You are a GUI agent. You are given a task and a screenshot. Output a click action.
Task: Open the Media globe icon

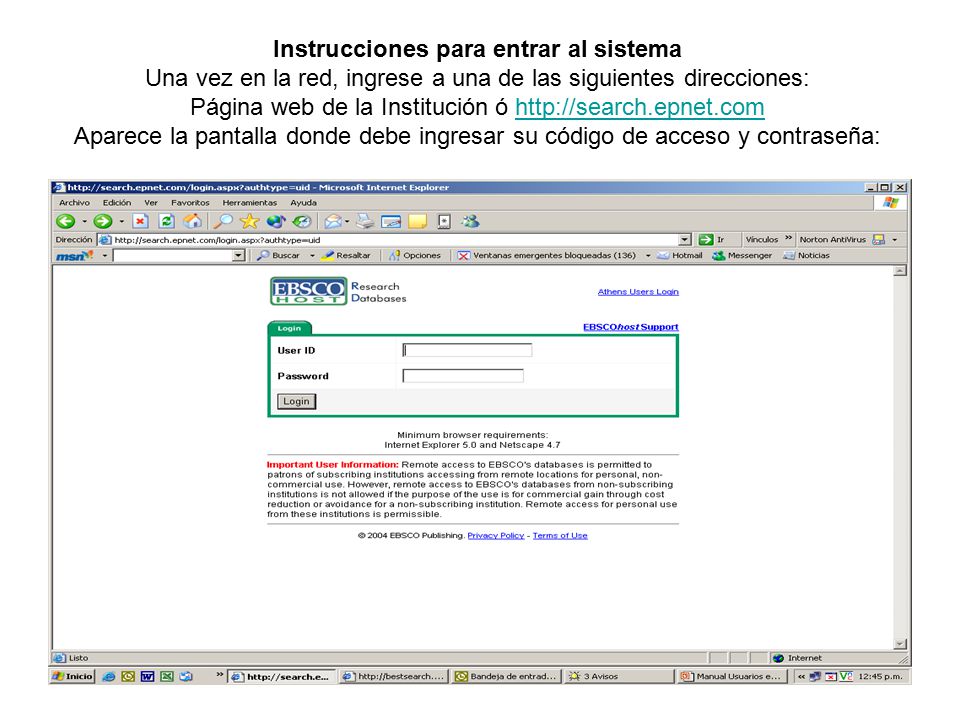276,221
